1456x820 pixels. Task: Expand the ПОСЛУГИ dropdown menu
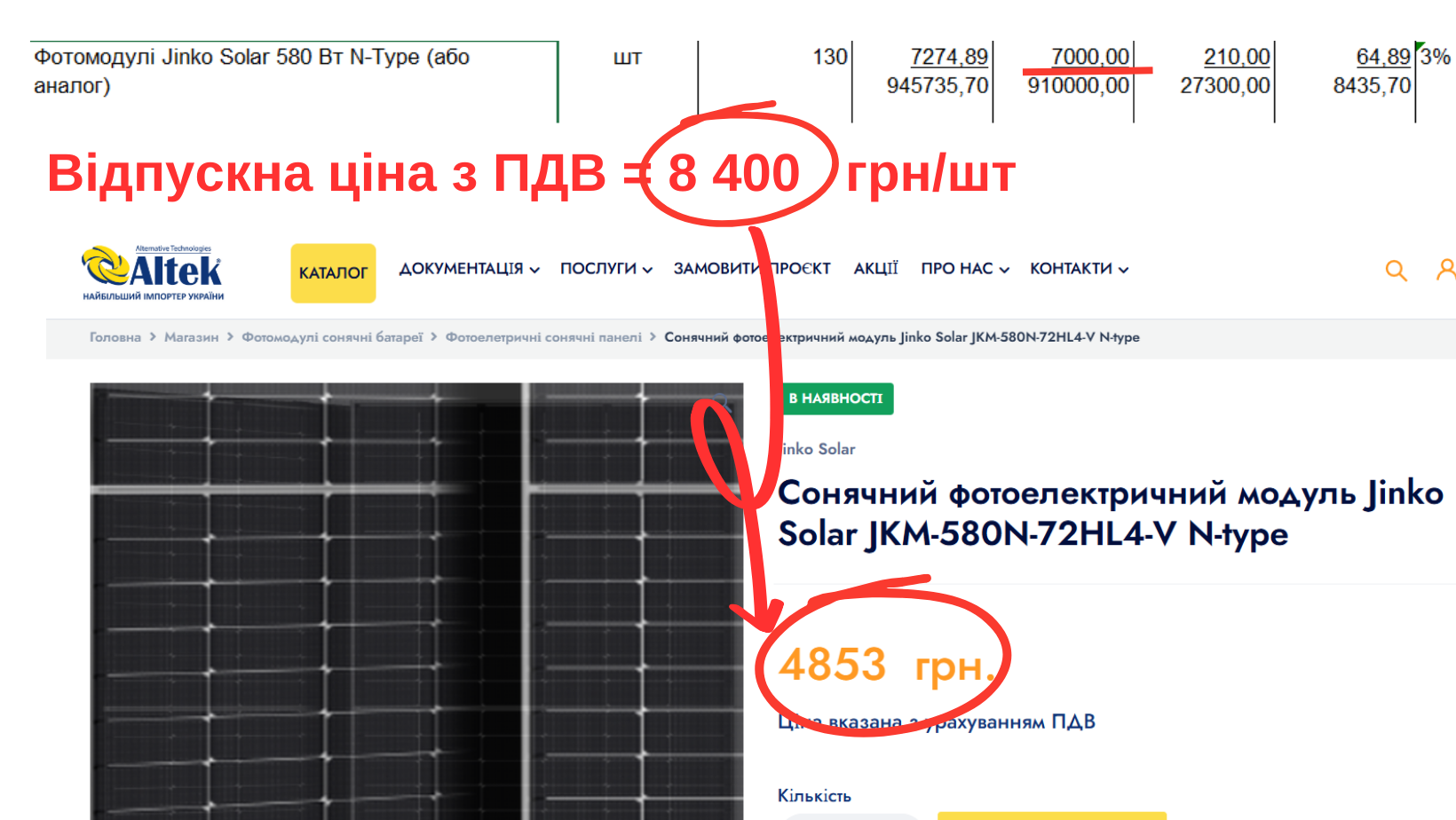[x=605, y=269]
